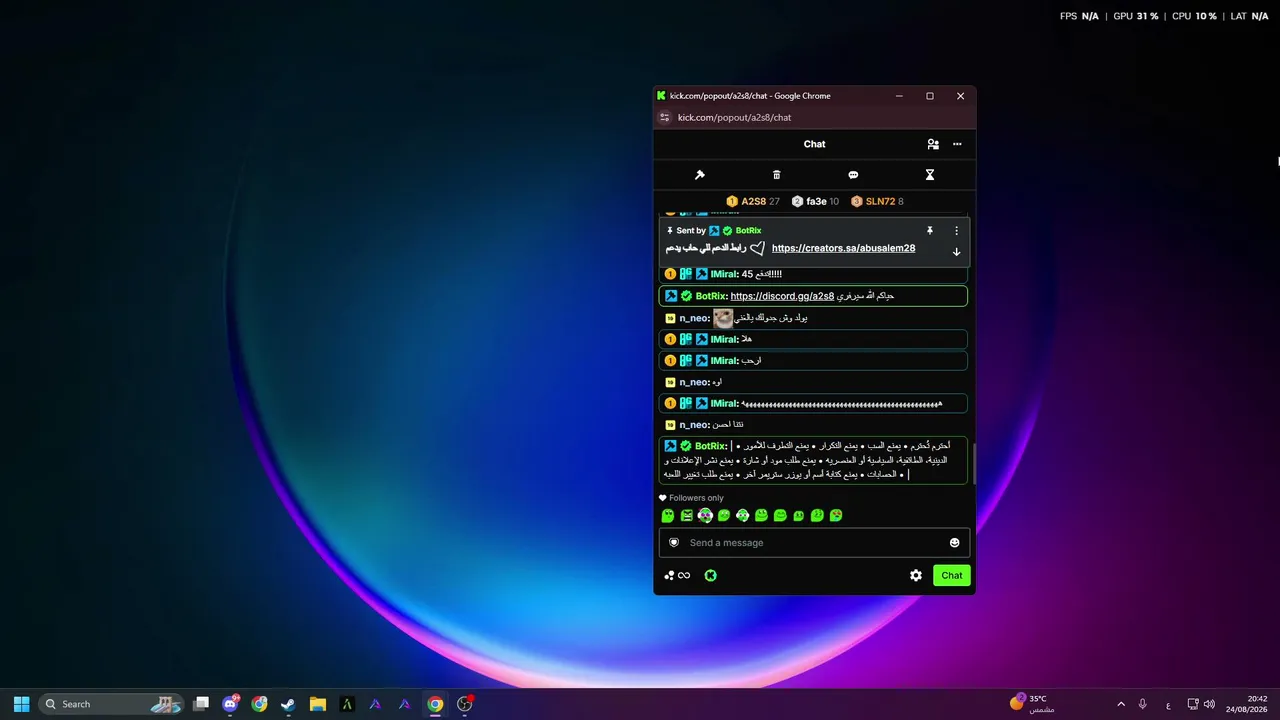Screen dimensions: 1280x720
Task: Open OBS Studio from the taskbar
Action: point(464,704)
